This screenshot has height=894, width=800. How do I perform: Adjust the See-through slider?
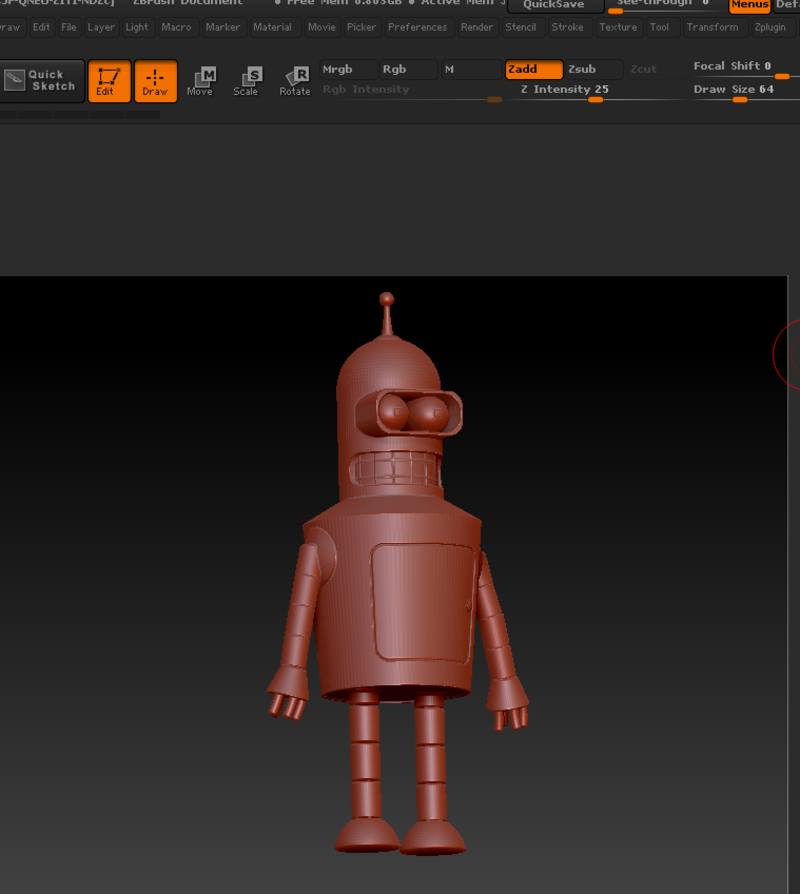click(666, 5)
